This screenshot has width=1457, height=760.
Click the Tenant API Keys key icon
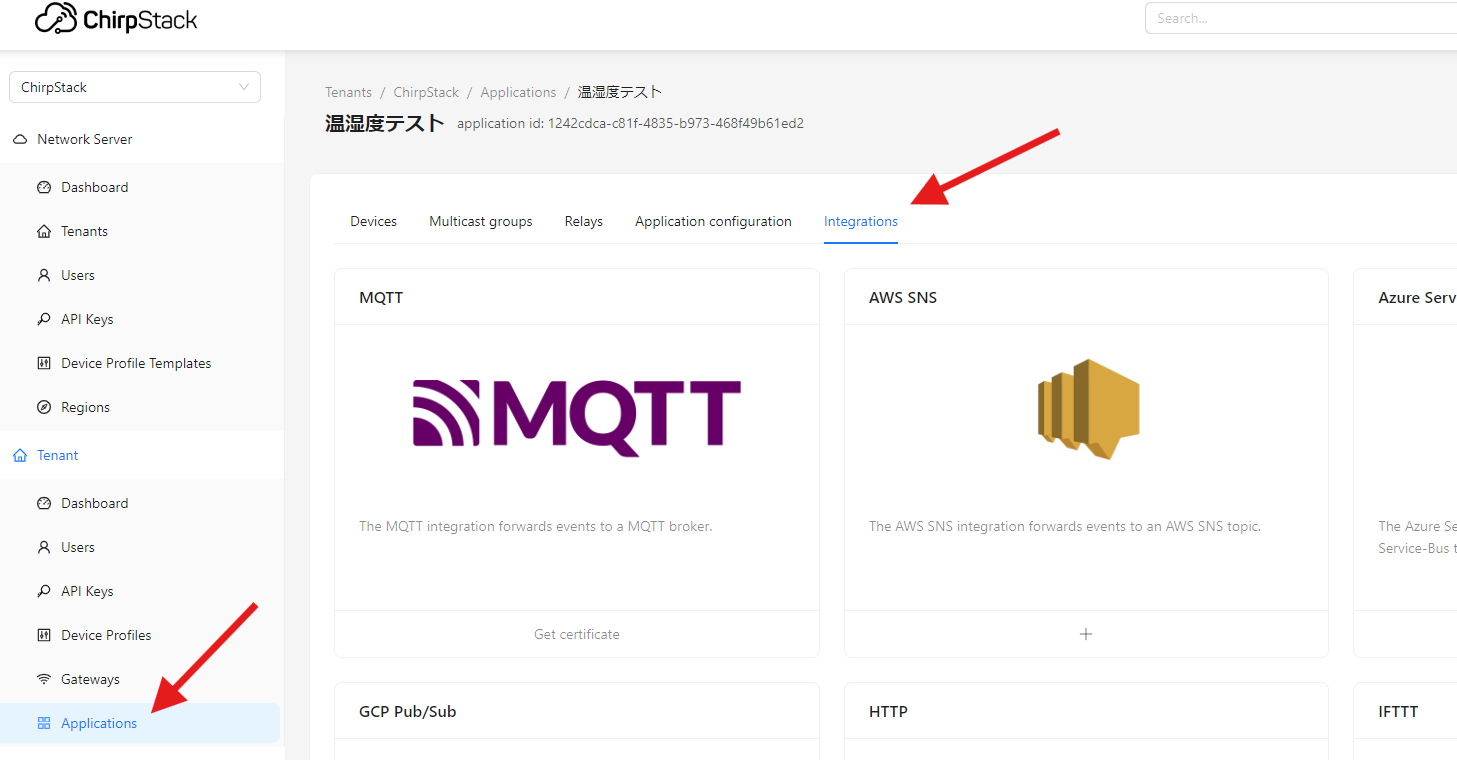pos(44,591)
